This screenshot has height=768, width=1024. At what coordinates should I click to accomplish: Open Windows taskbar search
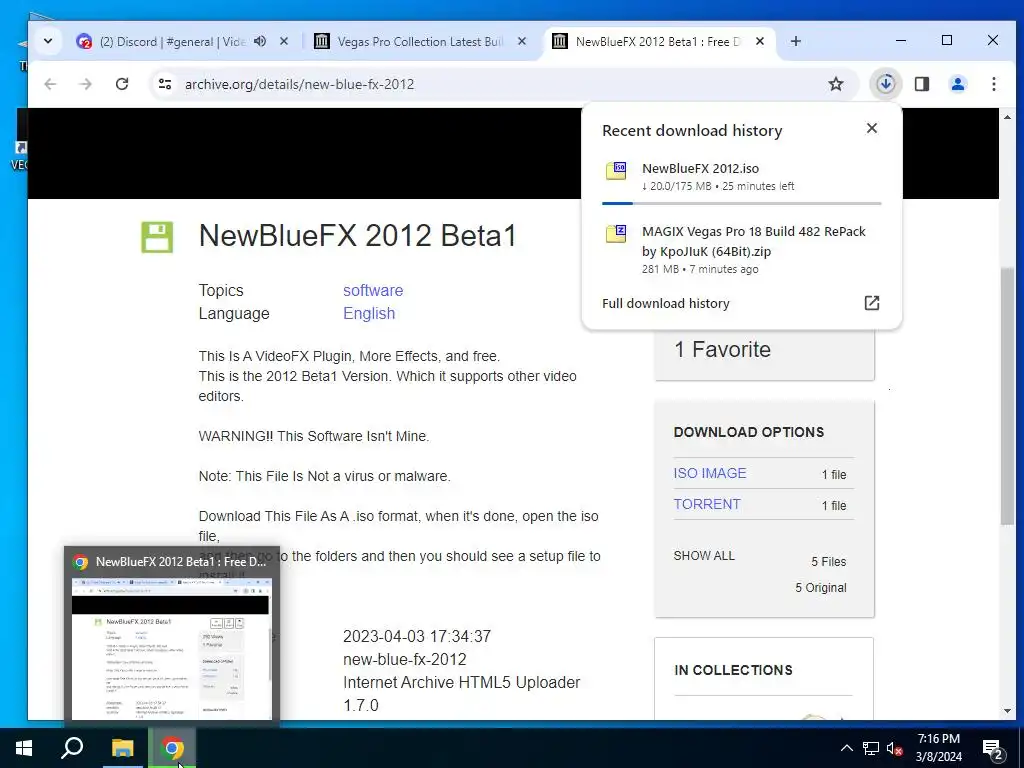72,748
